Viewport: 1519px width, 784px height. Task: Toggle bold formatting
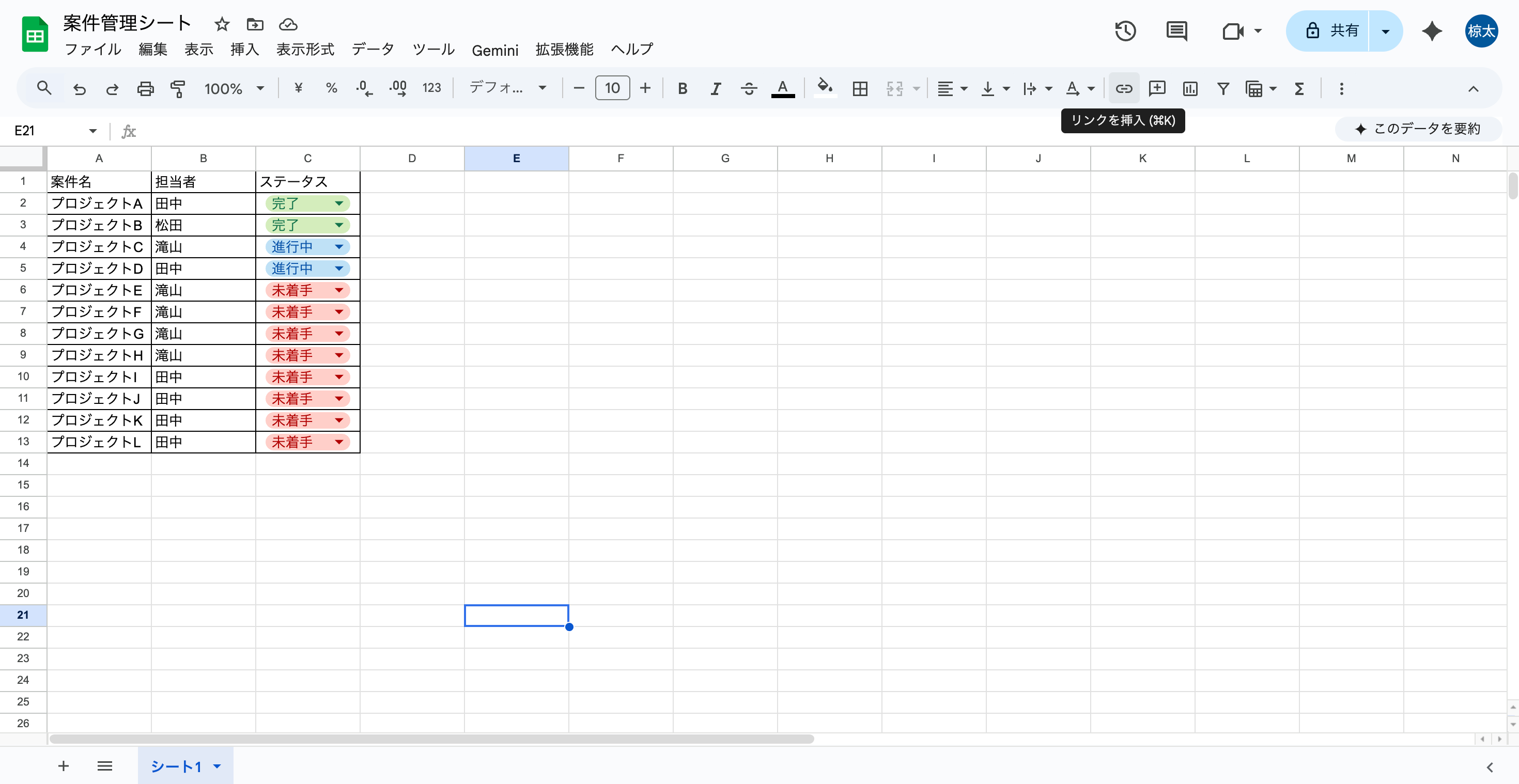coord(682,88)
